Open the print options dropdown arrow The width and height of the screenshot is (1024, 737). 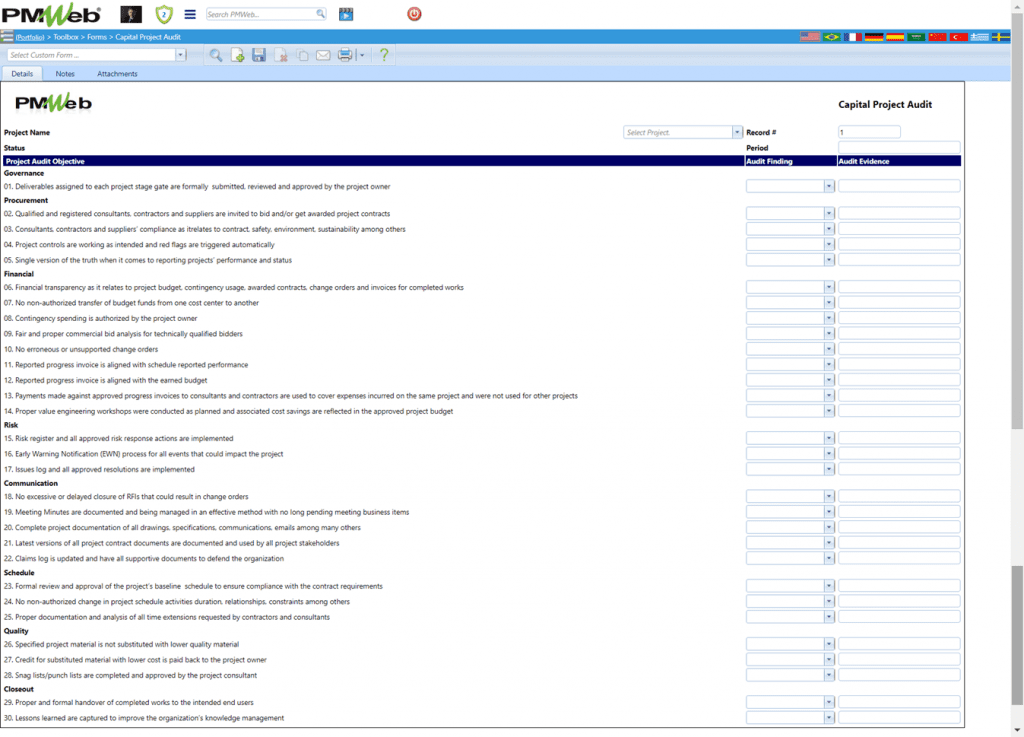[x=362, y=55]
